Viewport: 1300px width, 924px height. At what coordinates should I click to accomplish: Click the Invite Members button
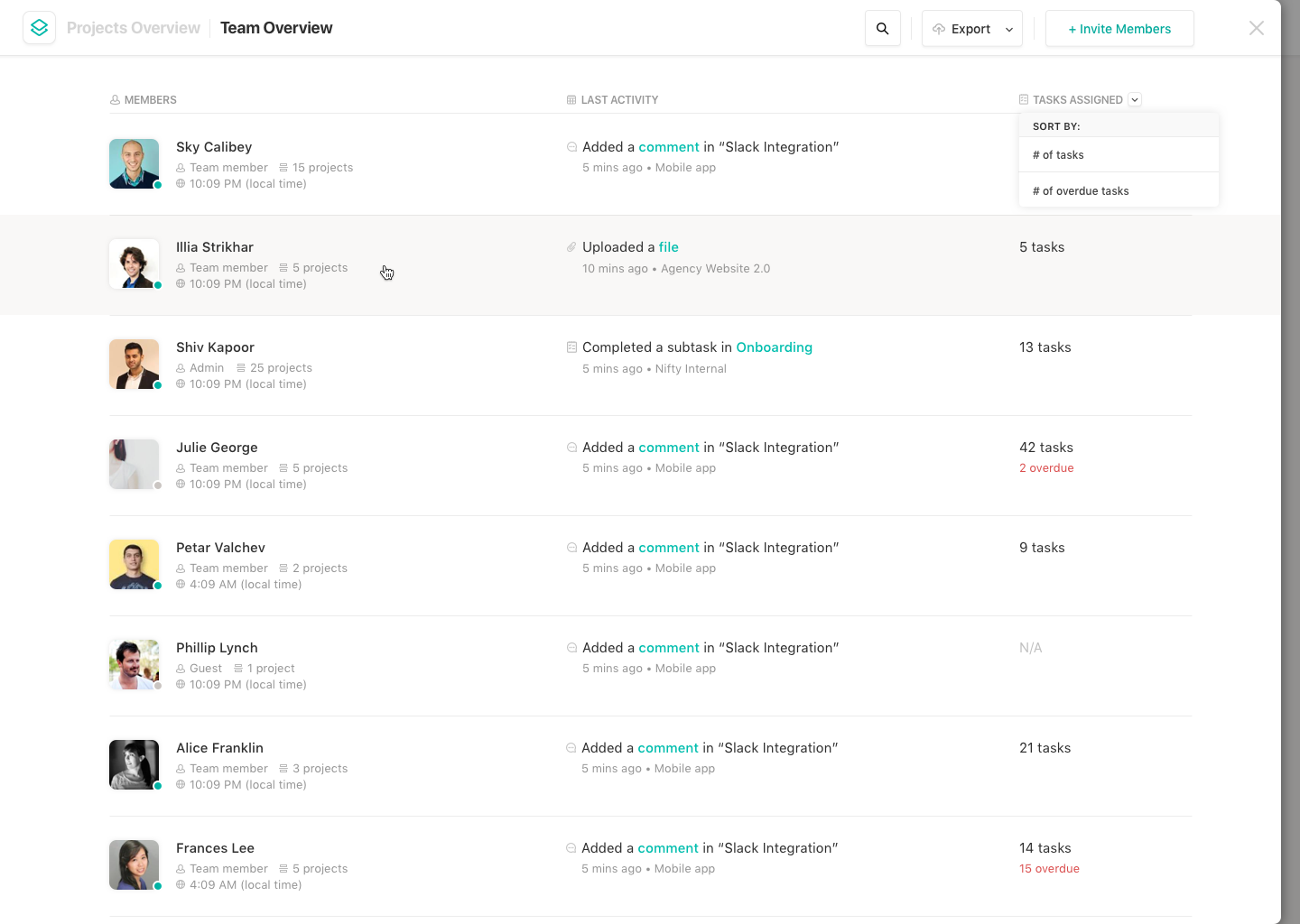pyautogui.click(x=1119, y=29)
